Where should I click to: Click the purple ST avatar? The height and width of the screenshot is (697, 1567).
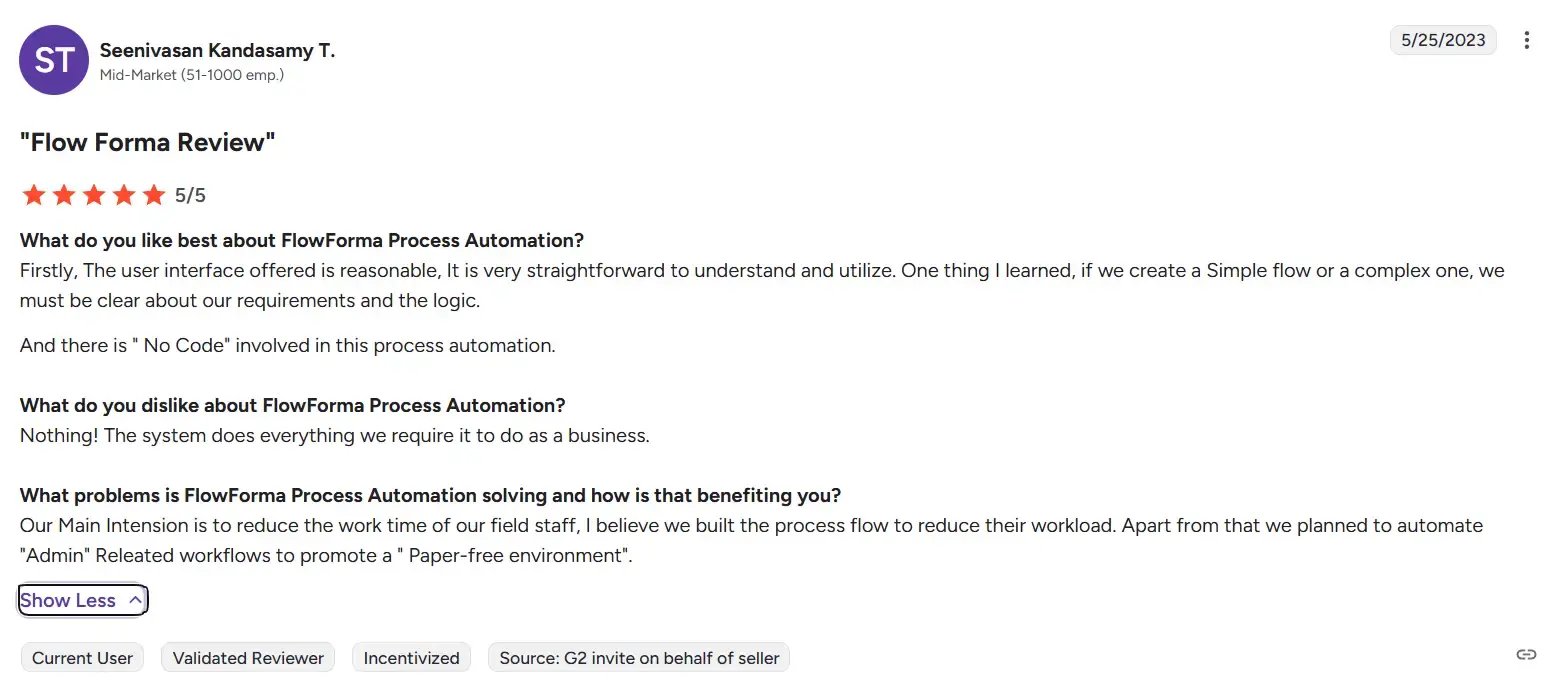click(x=54, y=60)
